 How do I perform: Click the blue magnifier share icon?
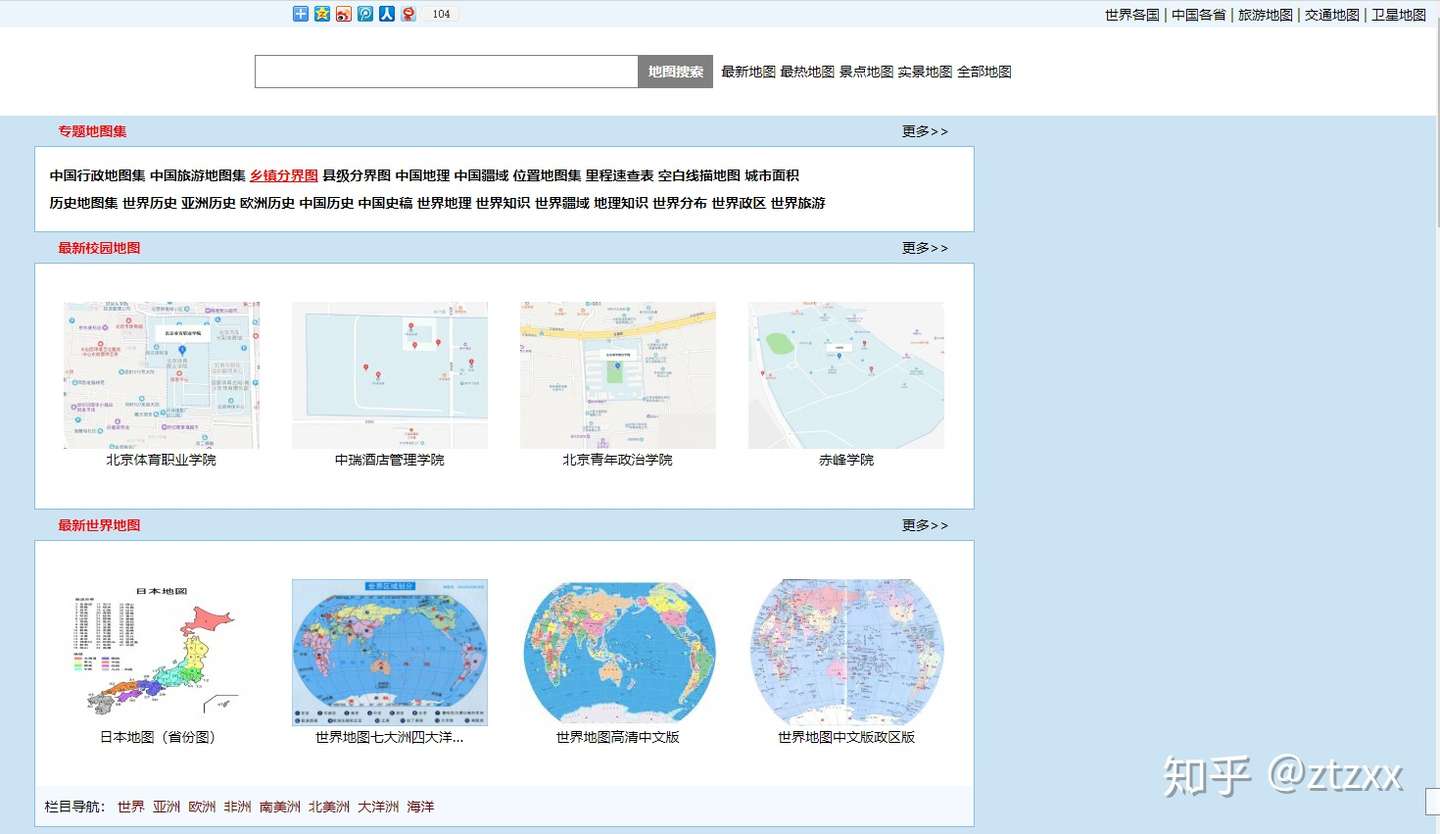(364, 14)
